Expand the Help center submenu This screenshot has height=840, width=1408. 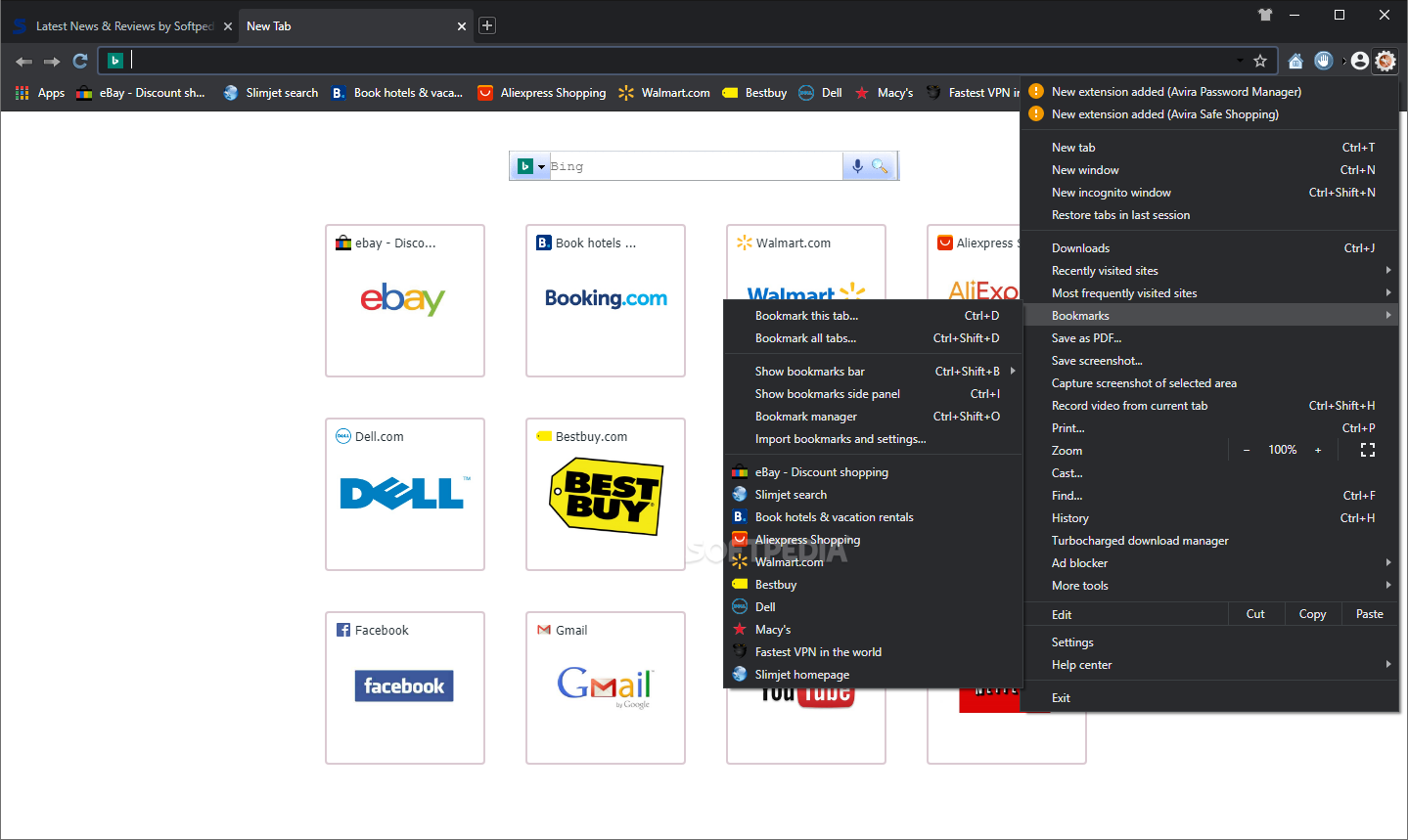(1211, 665)
